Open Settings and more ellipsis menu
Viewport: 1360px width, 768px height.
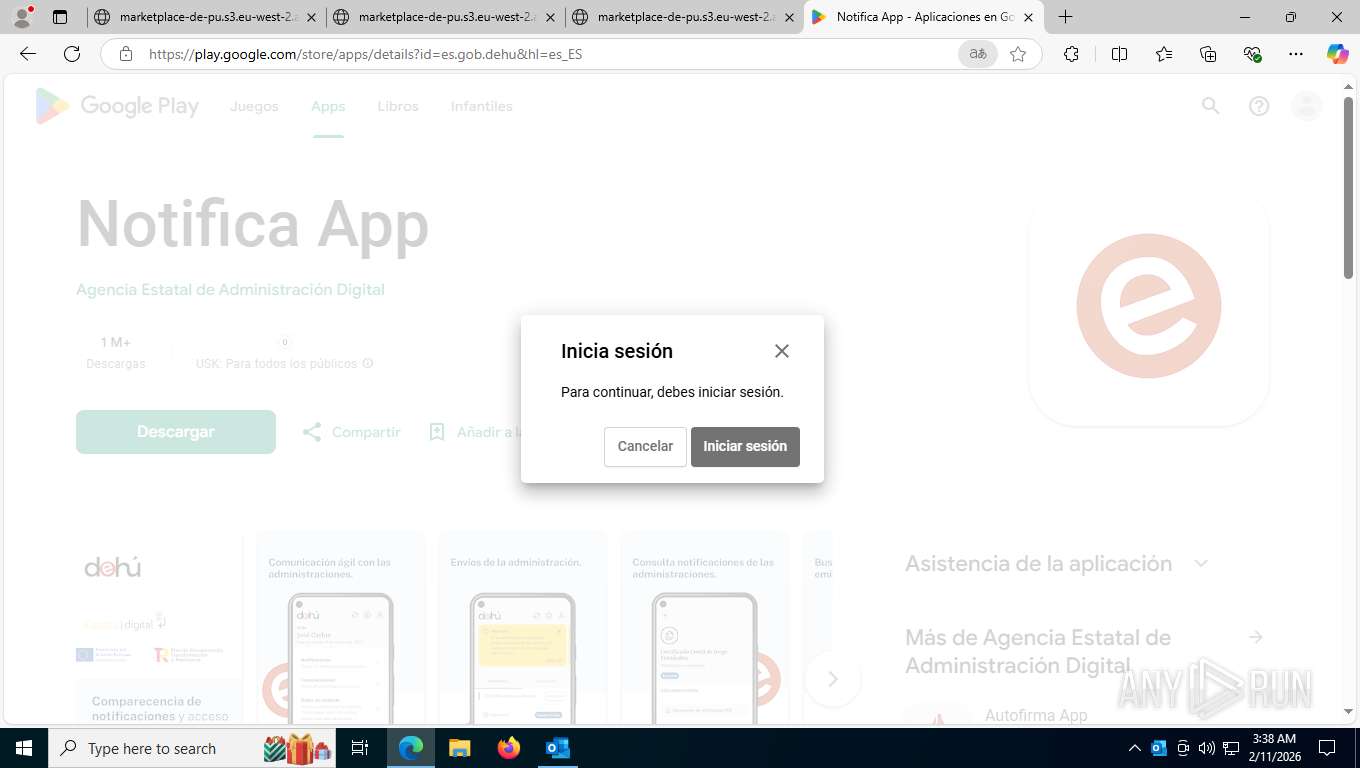click(1296, 54)
